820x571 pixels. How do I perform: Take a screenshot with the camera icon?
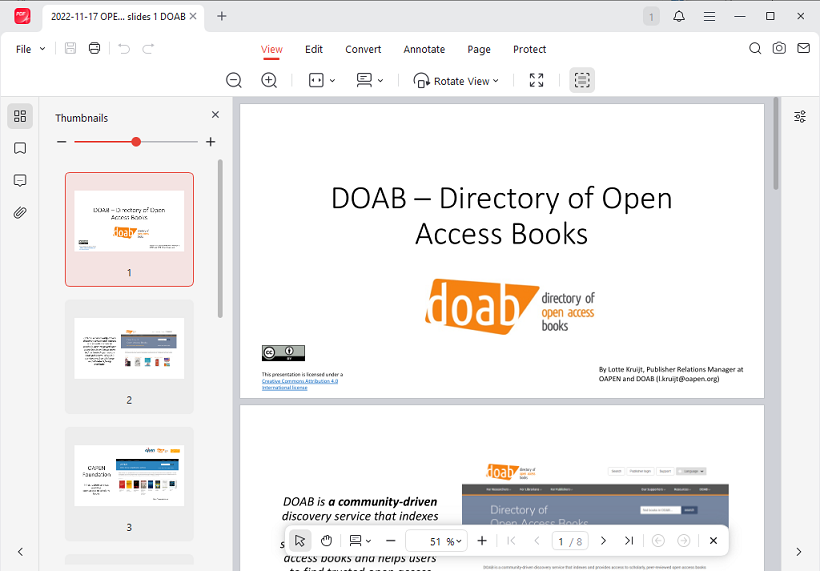779,49
